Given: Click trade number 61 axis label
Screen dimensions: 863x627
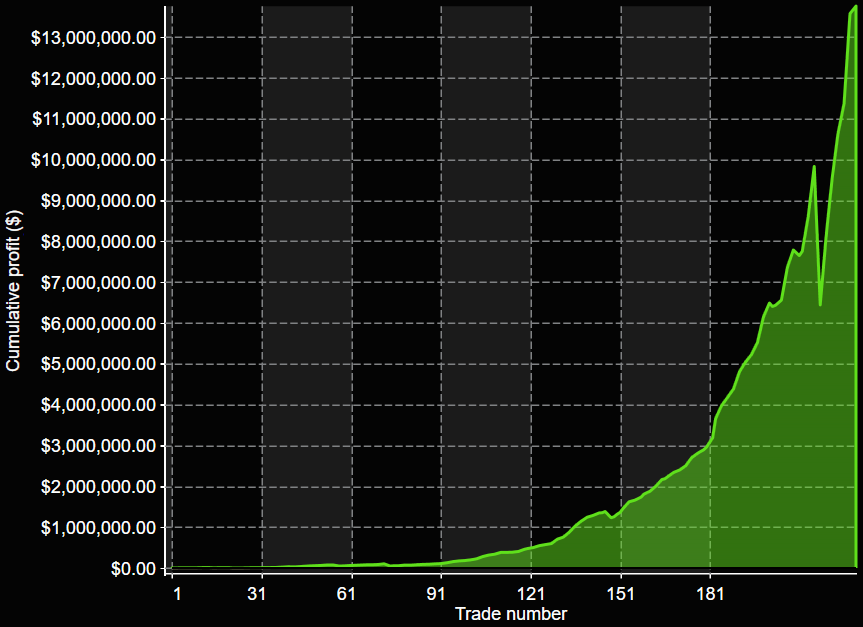Looking at the screenshot, I should 346,594.
